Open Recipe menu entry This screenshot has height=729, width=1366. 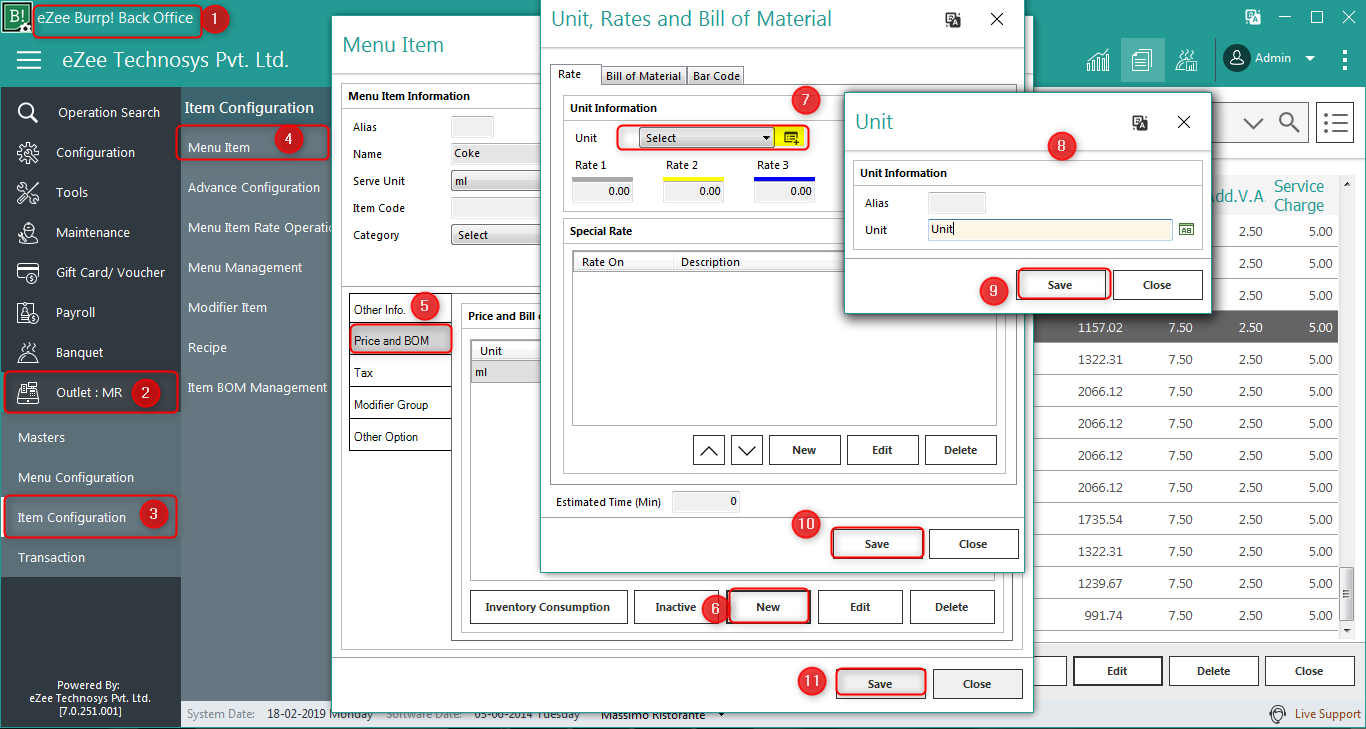click(207, 347)
